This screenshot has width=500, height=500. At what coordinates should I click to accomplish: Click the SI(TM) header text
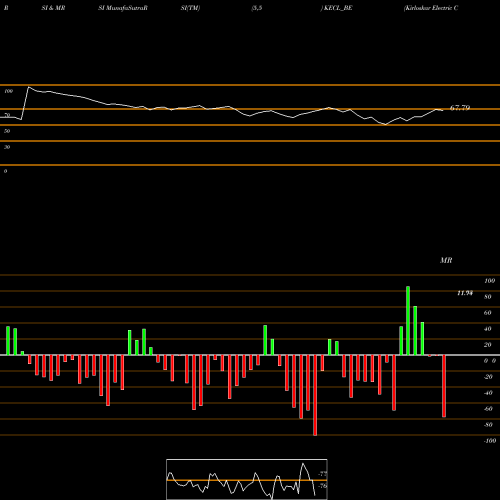click(190, 8)
